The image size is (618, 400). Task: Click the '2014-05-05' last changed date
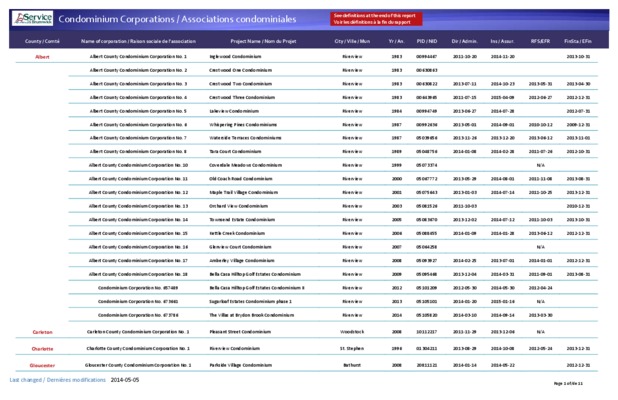[x=125, y=380]
